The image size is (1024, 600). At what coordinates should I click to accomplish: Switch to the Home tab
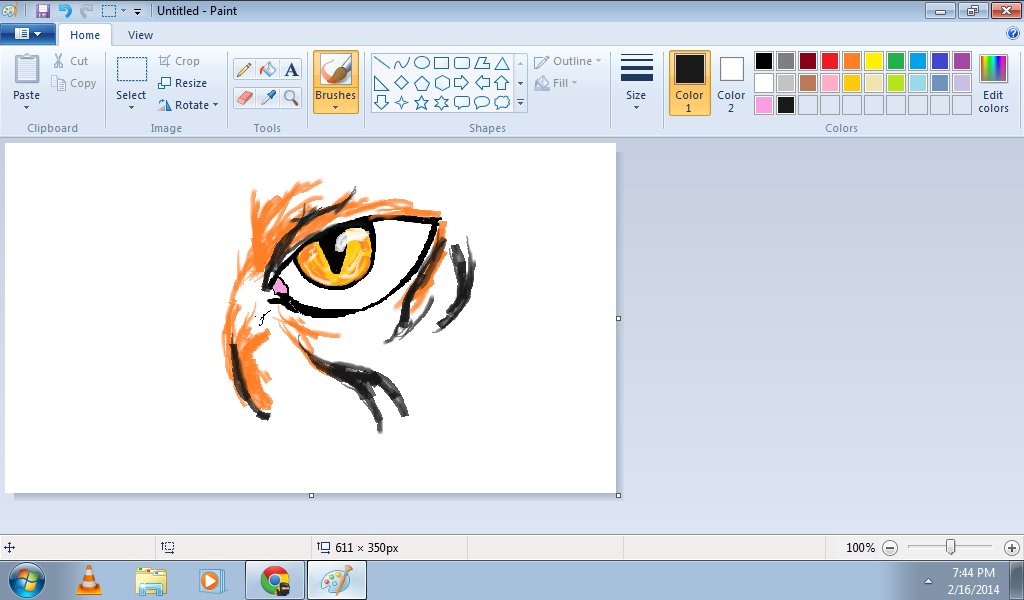click(85, 35)
